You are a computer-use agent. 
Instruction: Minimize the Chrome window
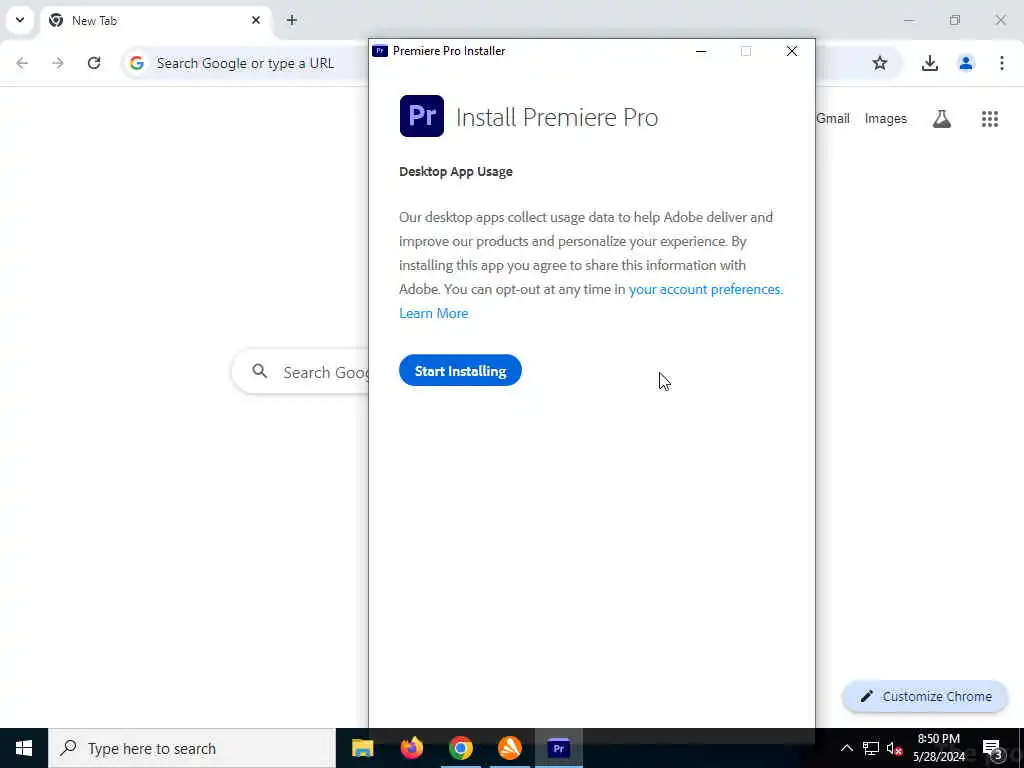pyautogui.click(x=909, y=20)
